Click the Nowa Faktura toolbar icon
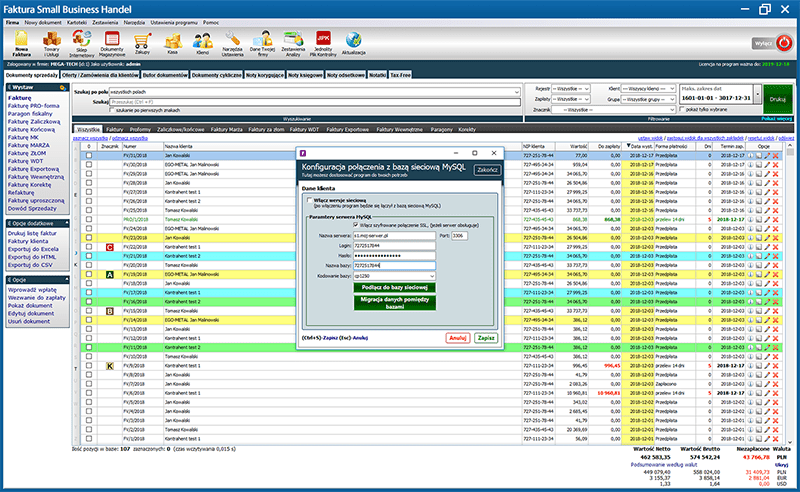 (21, 43)
